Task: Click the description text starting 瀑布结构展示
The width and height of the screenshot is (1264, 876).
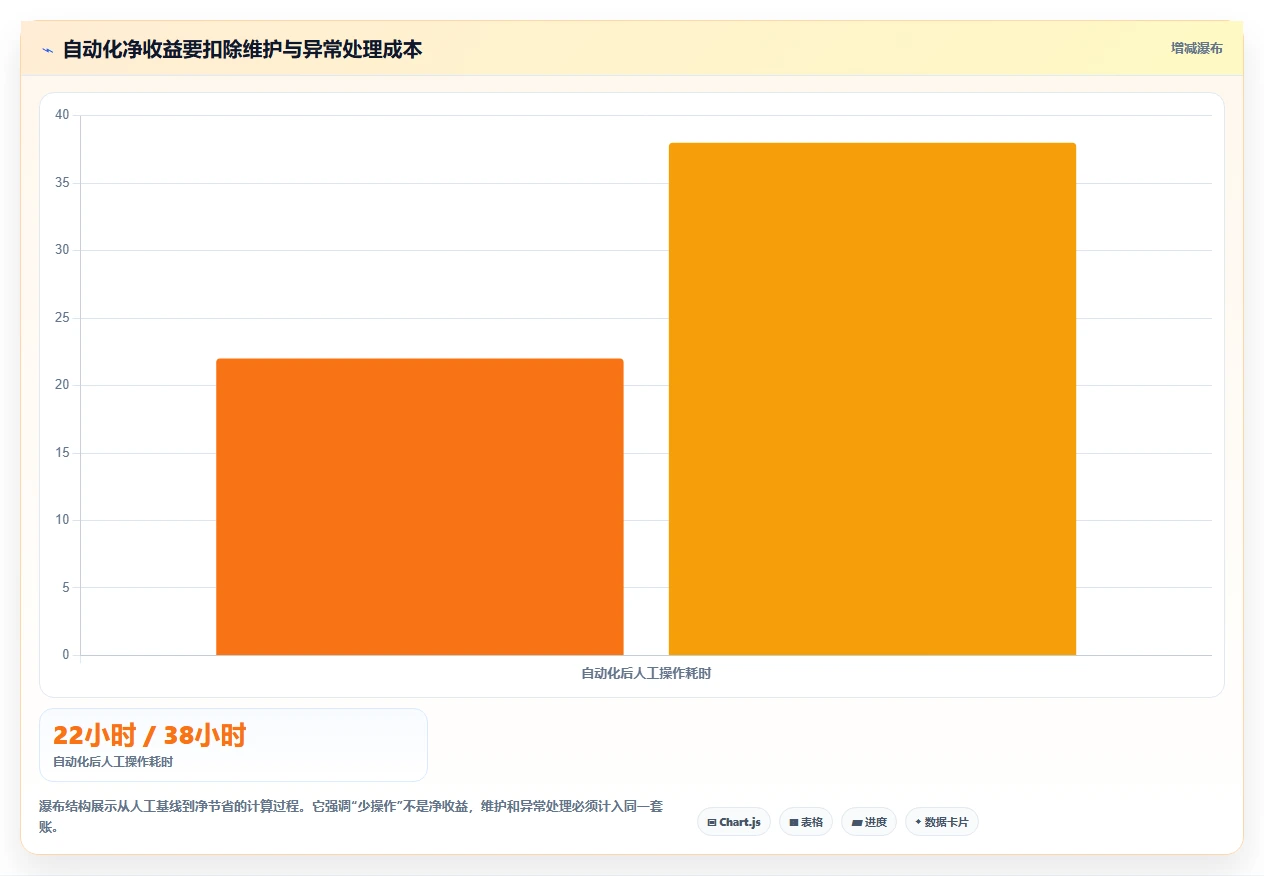Action: pos(351,816)
